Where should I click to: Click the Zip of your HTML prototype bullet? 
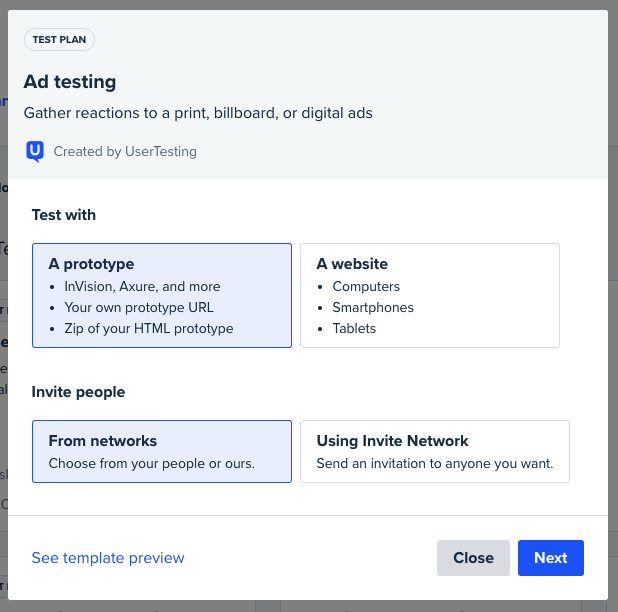(x=149, y=329)
